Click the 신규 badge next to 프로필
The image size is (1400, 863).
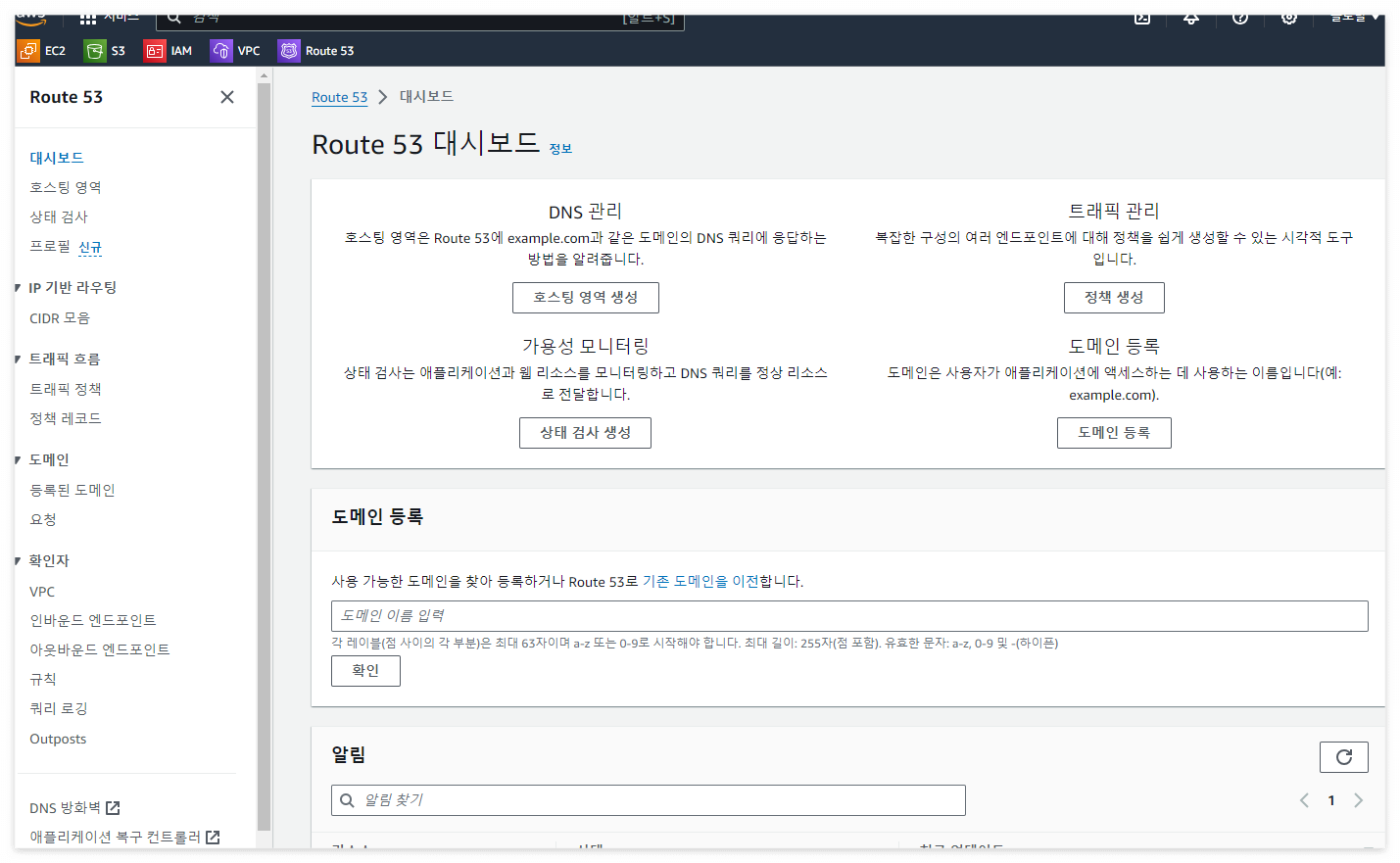pos(90,247)
